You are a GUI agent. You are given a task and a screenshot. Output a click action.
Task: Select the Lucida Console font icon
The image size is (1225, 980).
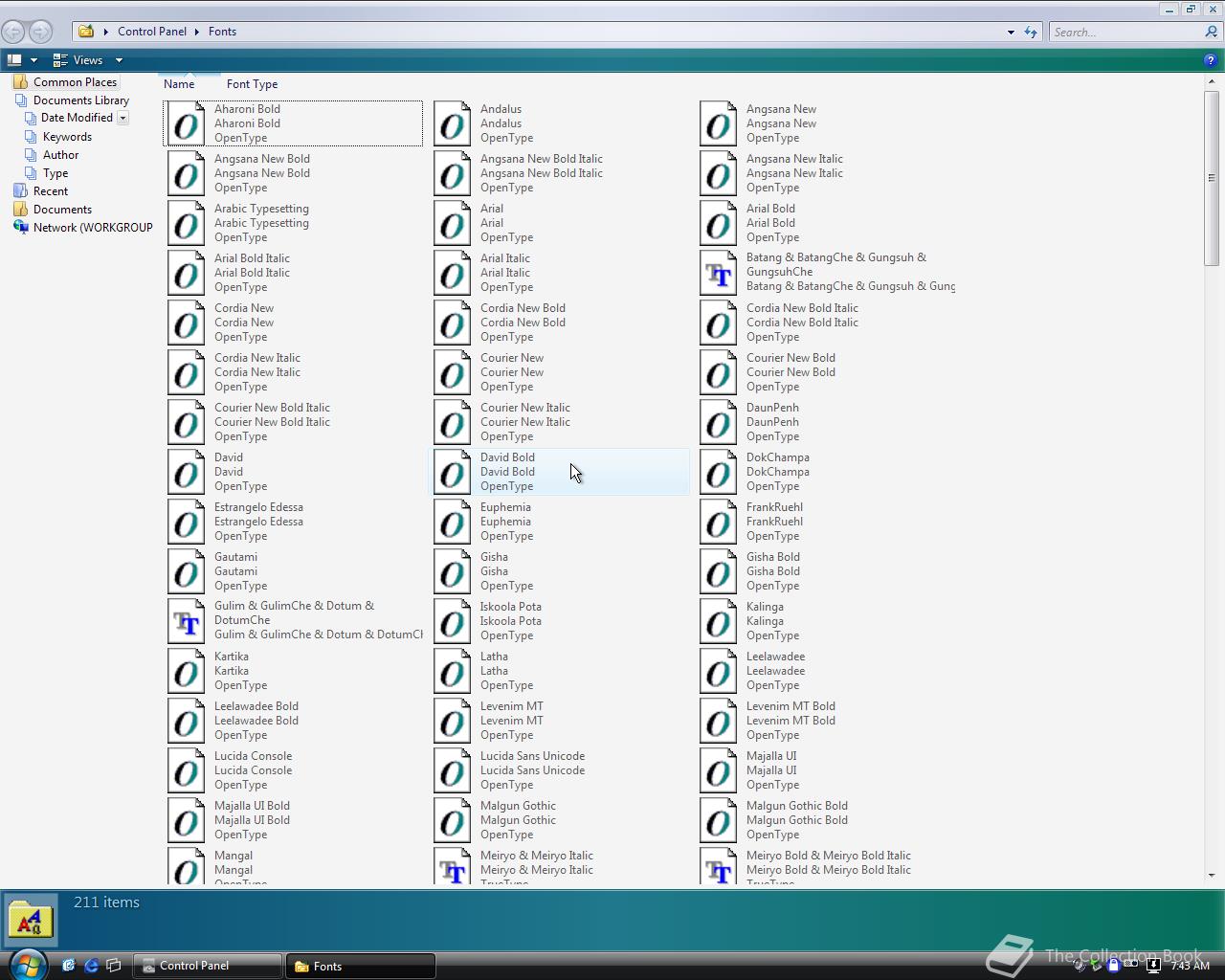(x=187, y=770)
